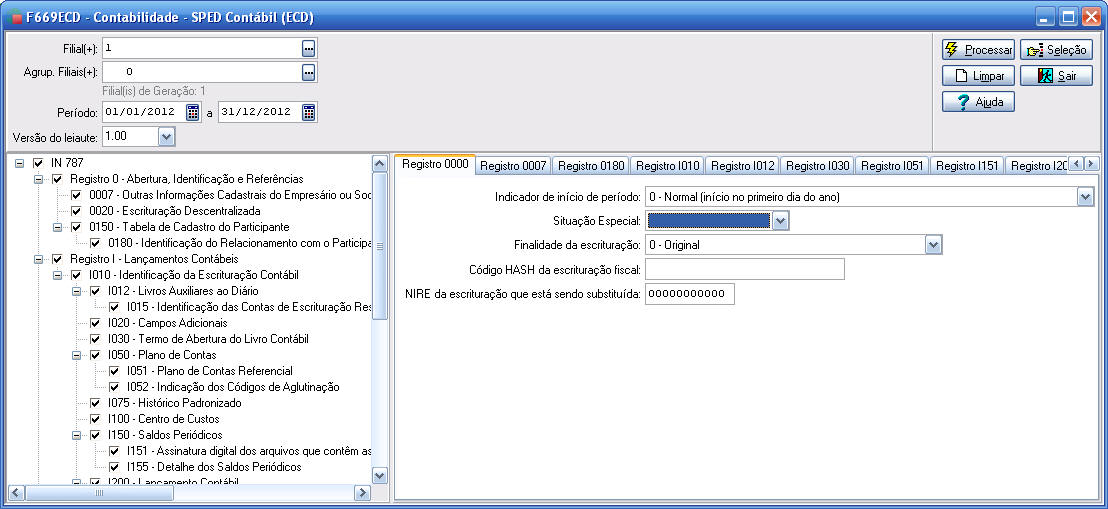Collapse I010 Identificação da Escrituração node
1108x509 pixels.
[x=57, y=275]
